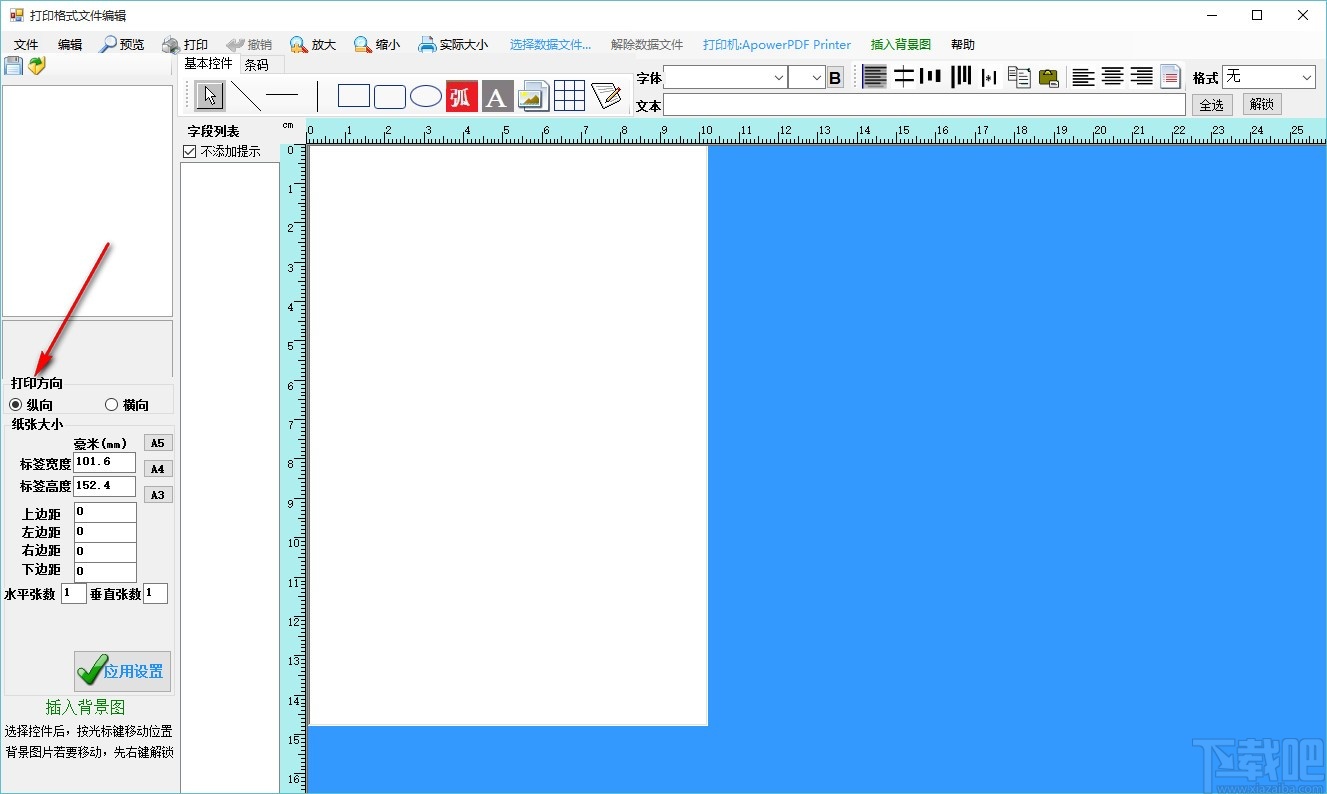This screenshot has height=794, width=1327.
Task: Insert an image with picture tool
Action: coord(533,96)
